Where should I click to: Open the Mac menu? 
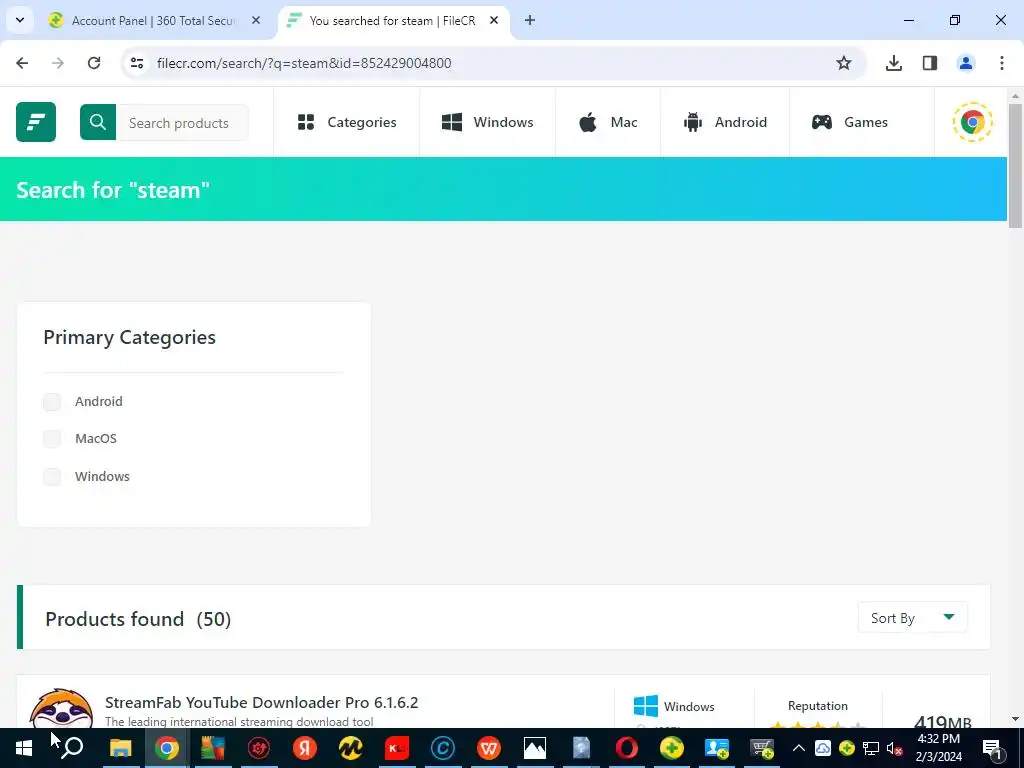click(608, 122)
